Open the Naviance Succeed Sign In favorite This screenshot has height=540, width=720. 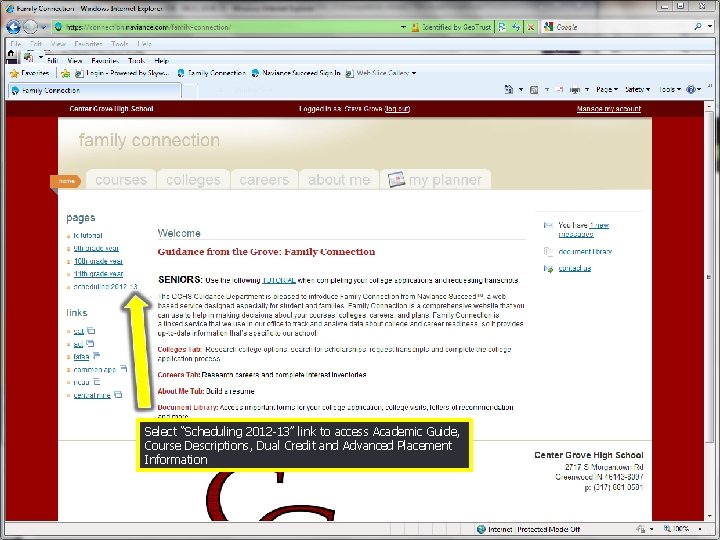coord(296,73)
